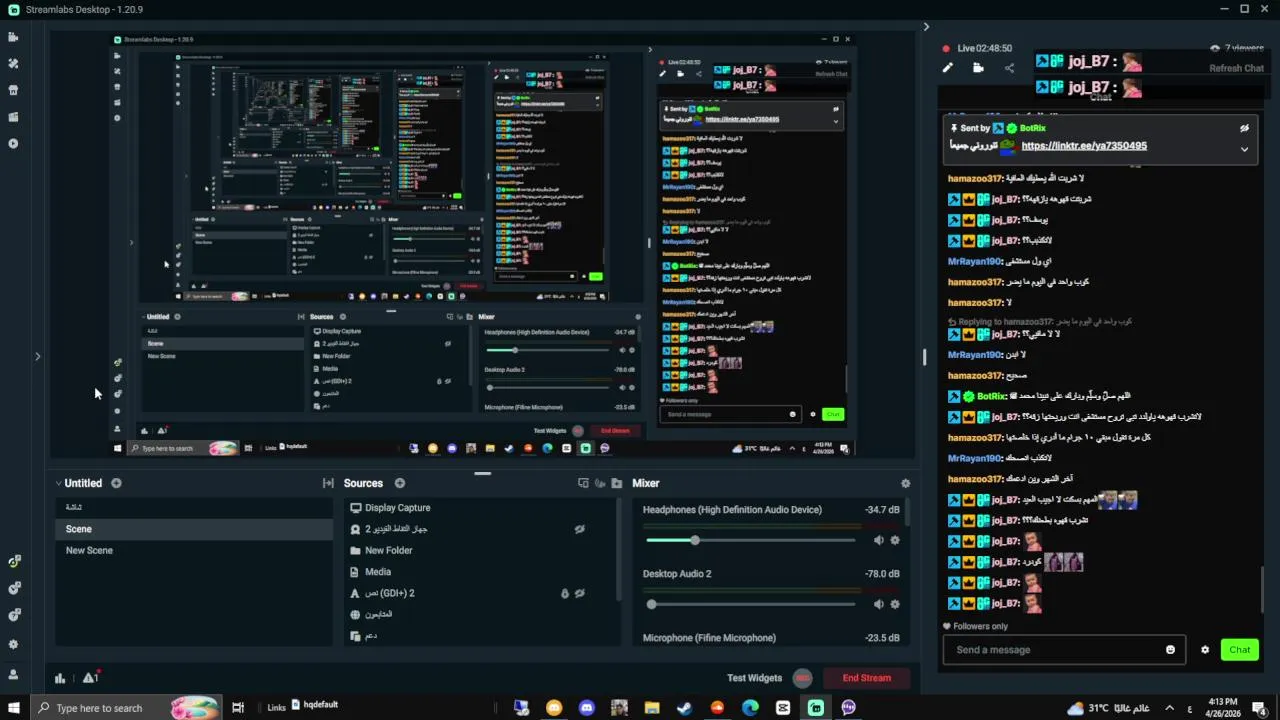Image resolution: width=1280 pixels, height=720 pixels.
Task: Open the Windows Start menu
Action: coord(14,708)
